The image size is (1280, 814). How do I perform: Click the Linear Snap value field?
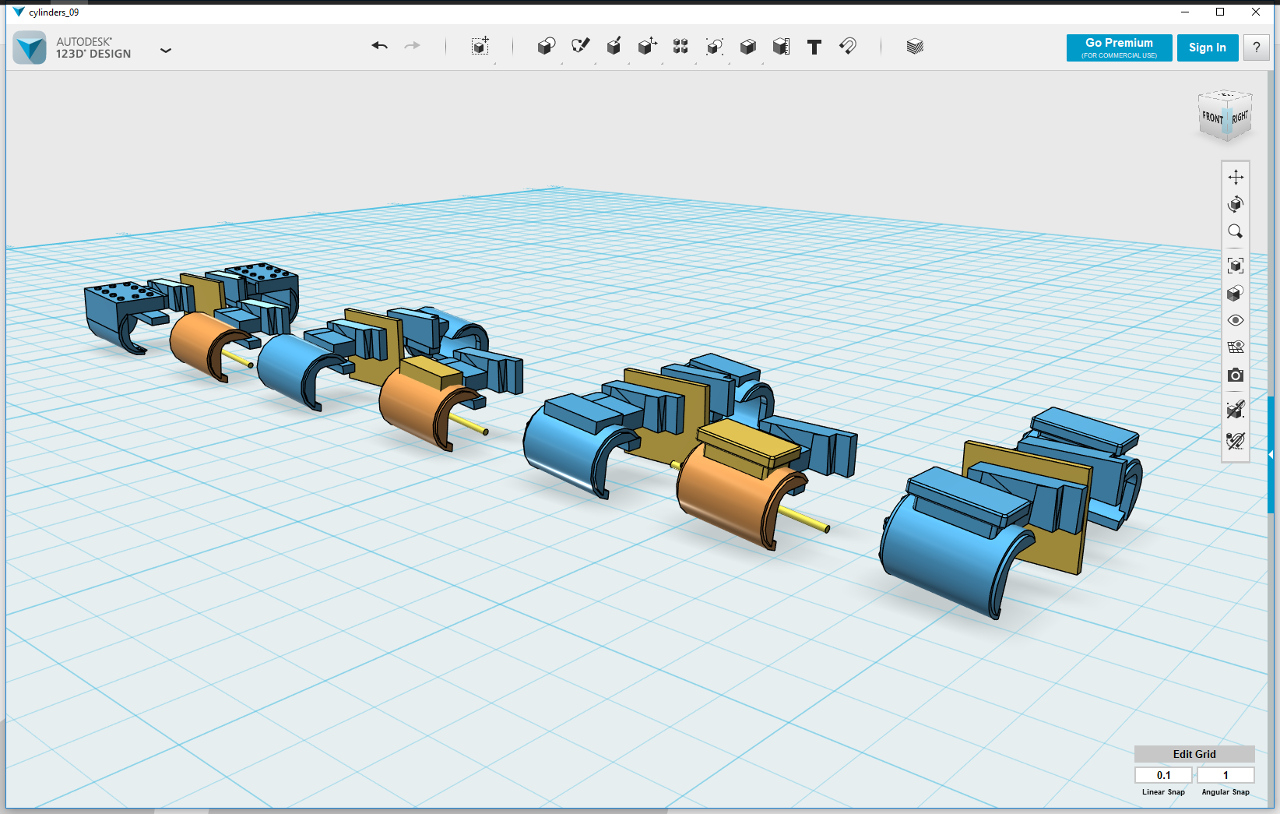pos(1163,775)
